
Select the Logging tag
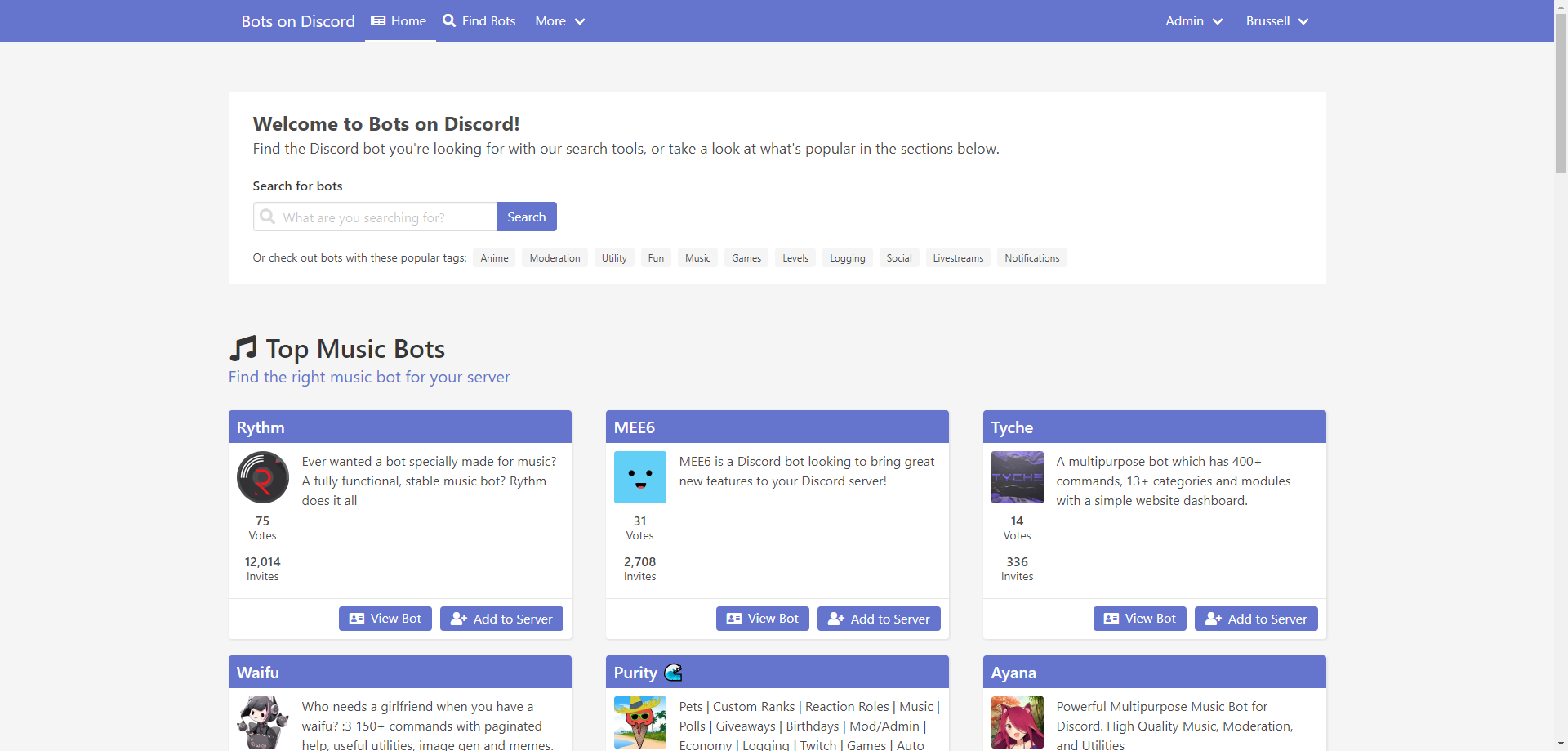[847, 257]
